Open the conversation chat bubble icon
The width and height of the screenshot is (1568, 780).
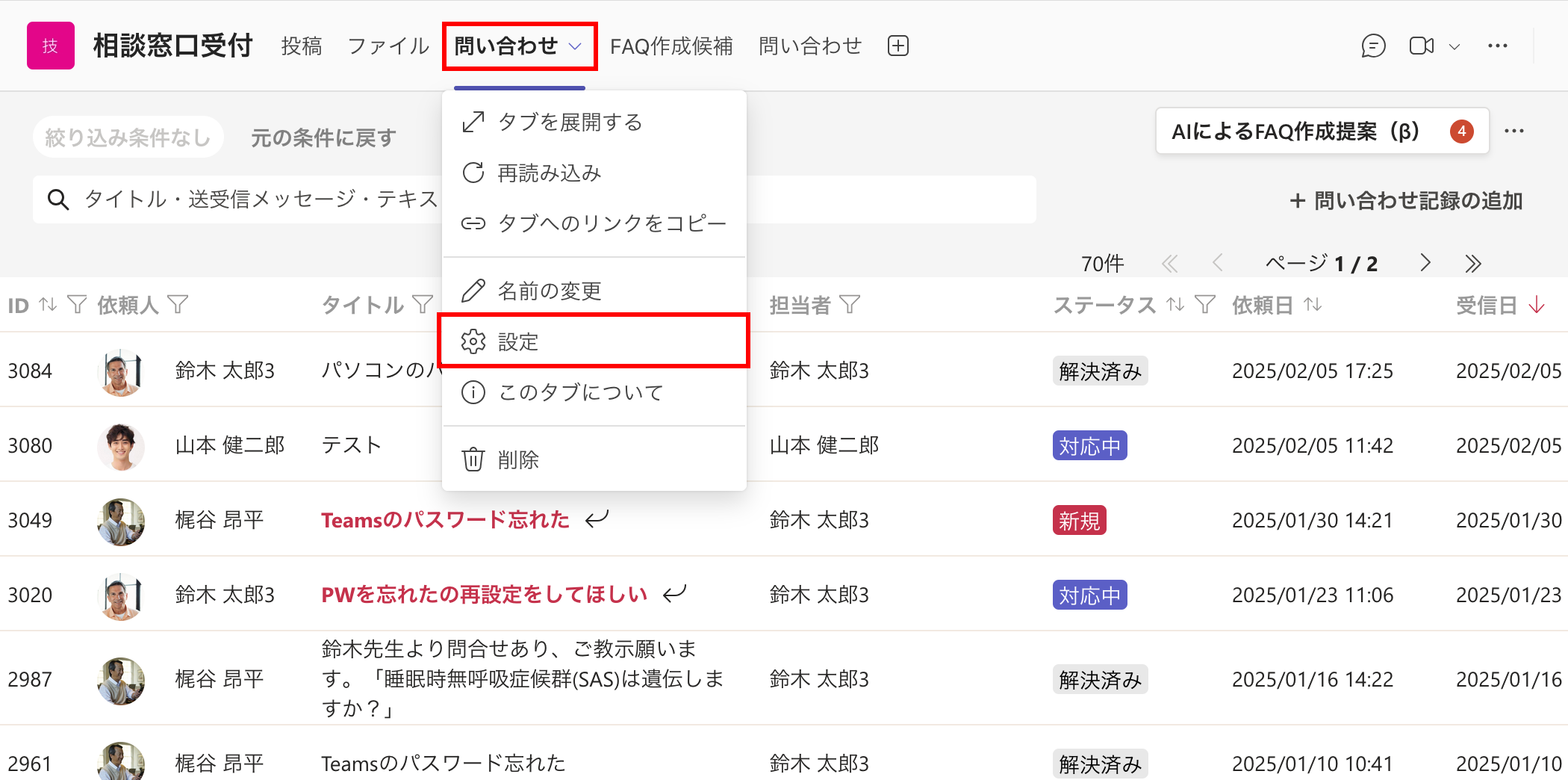click(1373, 46)
